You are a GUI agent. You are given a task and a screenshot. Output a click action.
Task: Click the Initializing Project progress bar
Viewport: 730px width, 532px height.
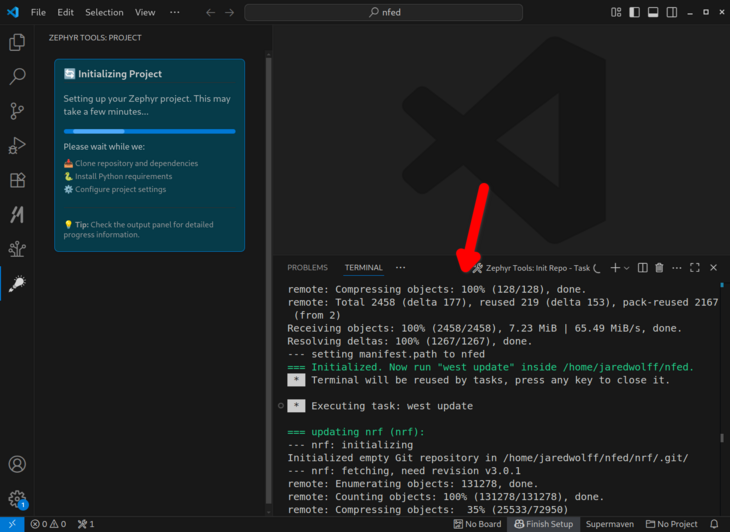149,131
